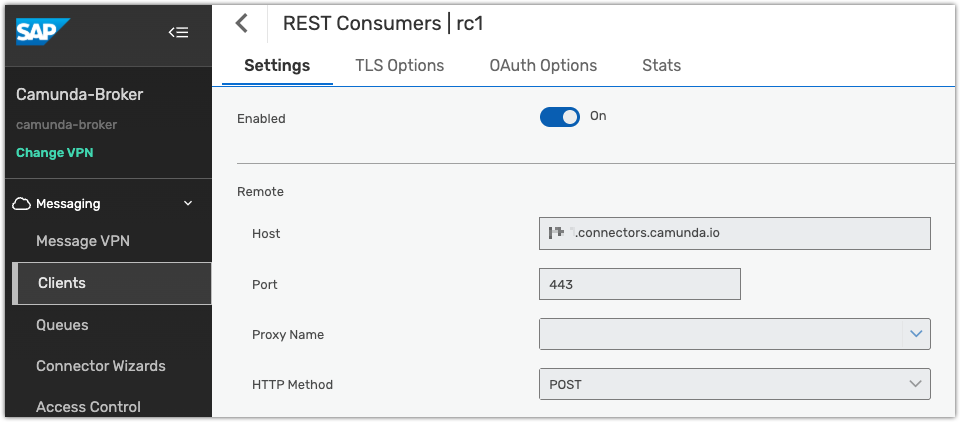This screenshot has width=960, height=422.
Task: Click the Change VPN link
Action: point(55,153)
